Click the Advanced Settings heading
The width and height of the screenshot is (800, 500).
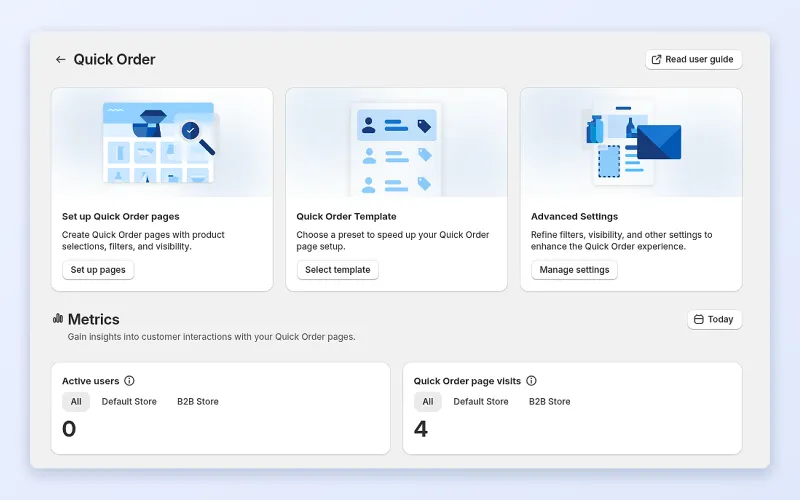click(574, 216)
